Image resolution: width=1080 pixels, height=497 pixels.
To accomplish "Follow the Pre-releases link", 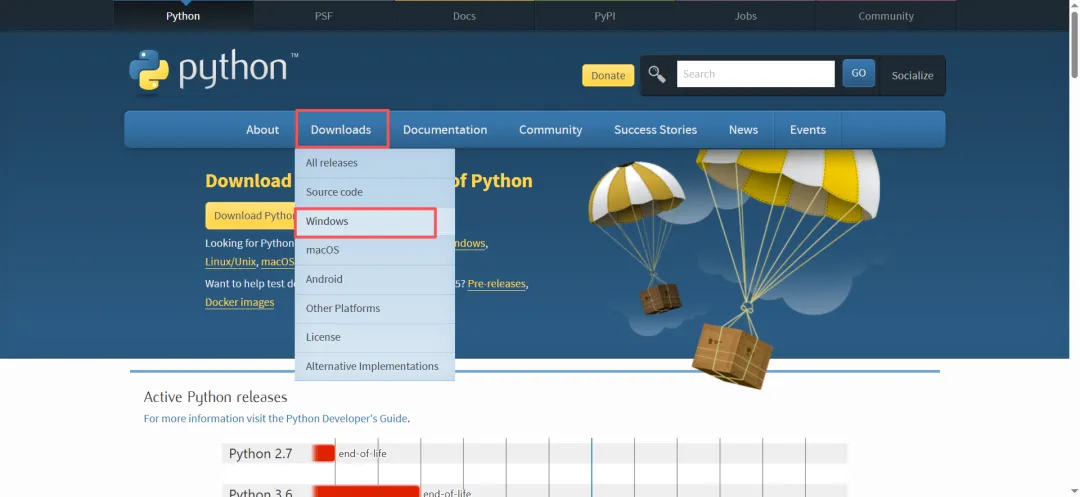I will 497,284.
